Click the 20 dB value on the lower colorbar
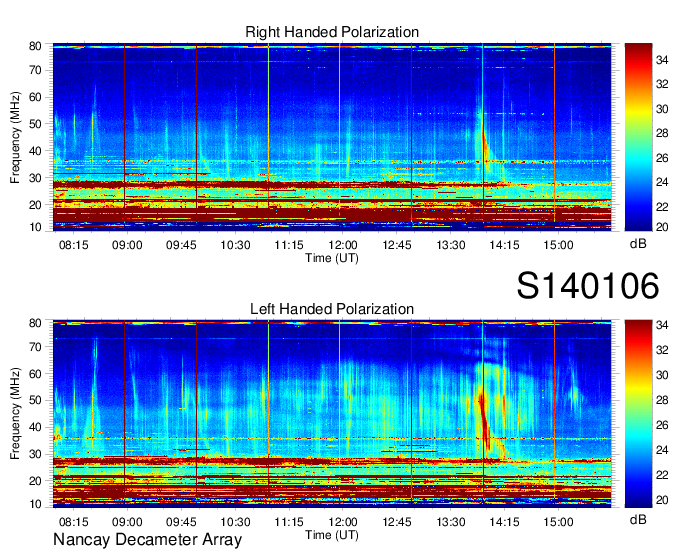Image resolution: width=680 pixels, height=552 pixels. point(662,500)
